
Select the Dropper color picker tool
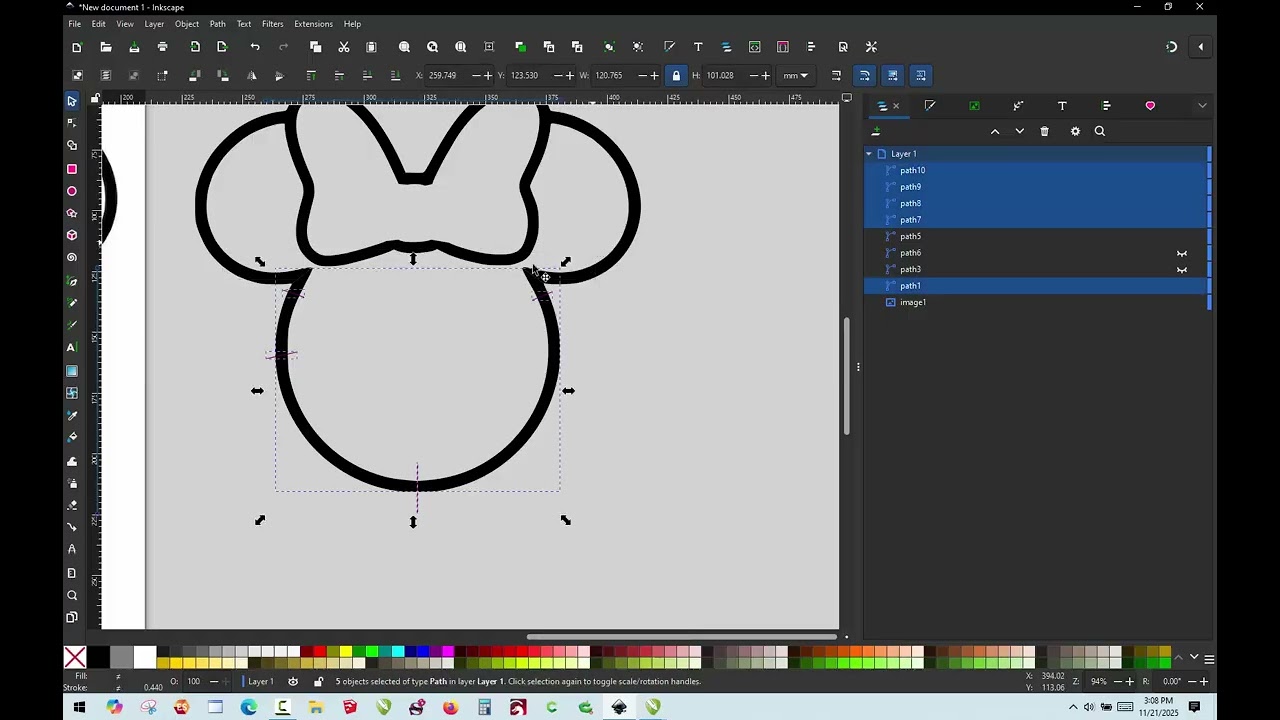(x=72, y=415)
